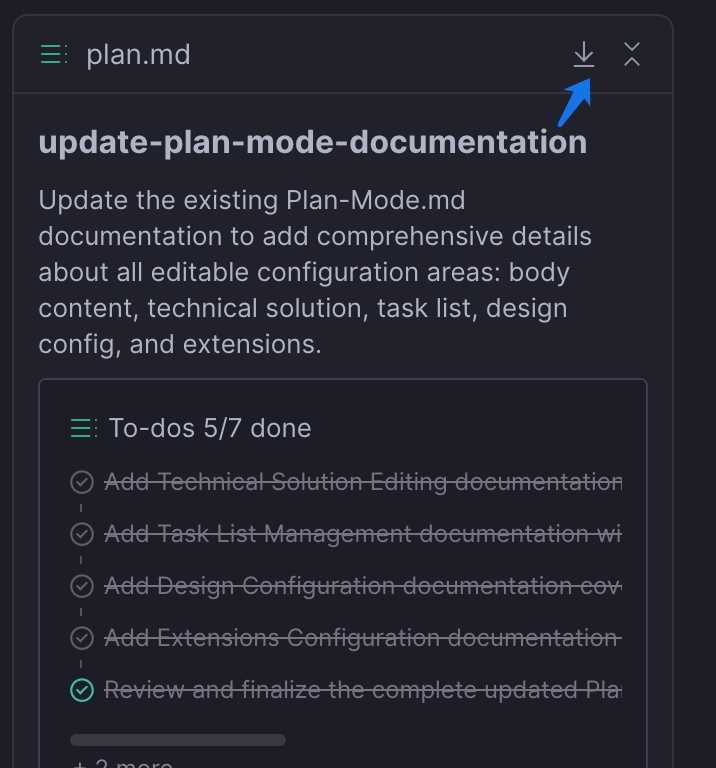The height and width of the screenshot is (768, 716).
Task: Uncheck the Extensions Configuration todo circle
Action: click(x=82, y=638)
